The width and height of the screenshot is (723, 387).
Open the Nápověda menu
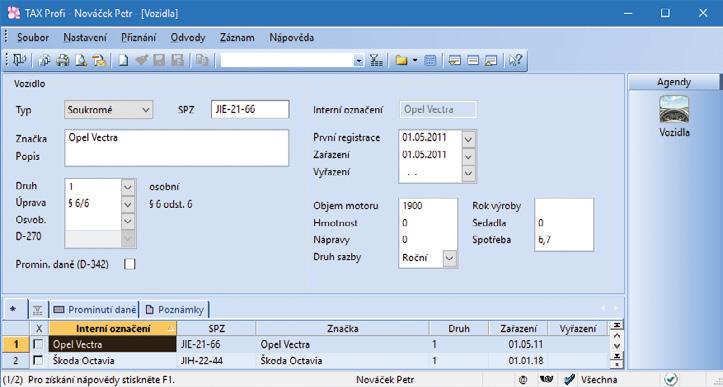click(x=292, y=38)
